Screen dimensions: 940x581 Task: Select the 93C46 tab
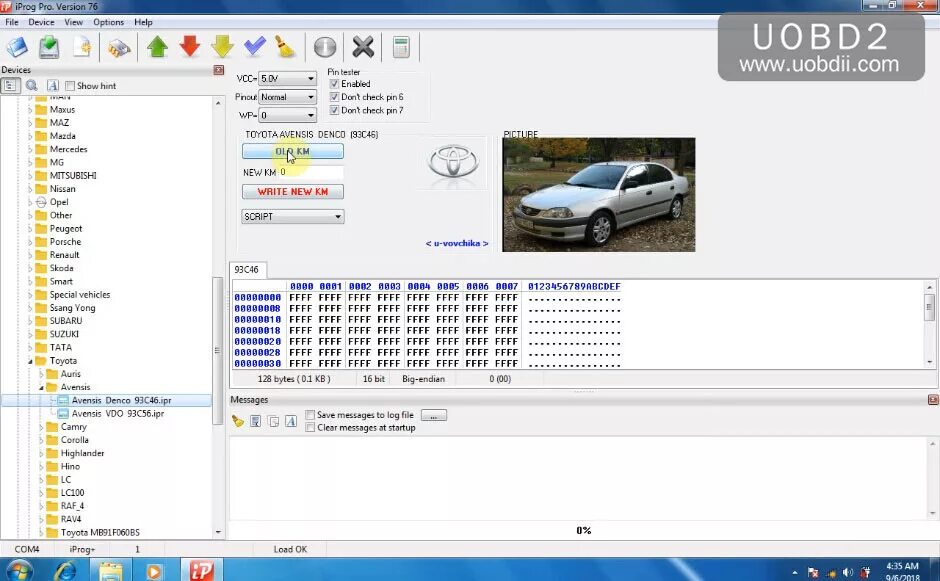click(246, 270)
